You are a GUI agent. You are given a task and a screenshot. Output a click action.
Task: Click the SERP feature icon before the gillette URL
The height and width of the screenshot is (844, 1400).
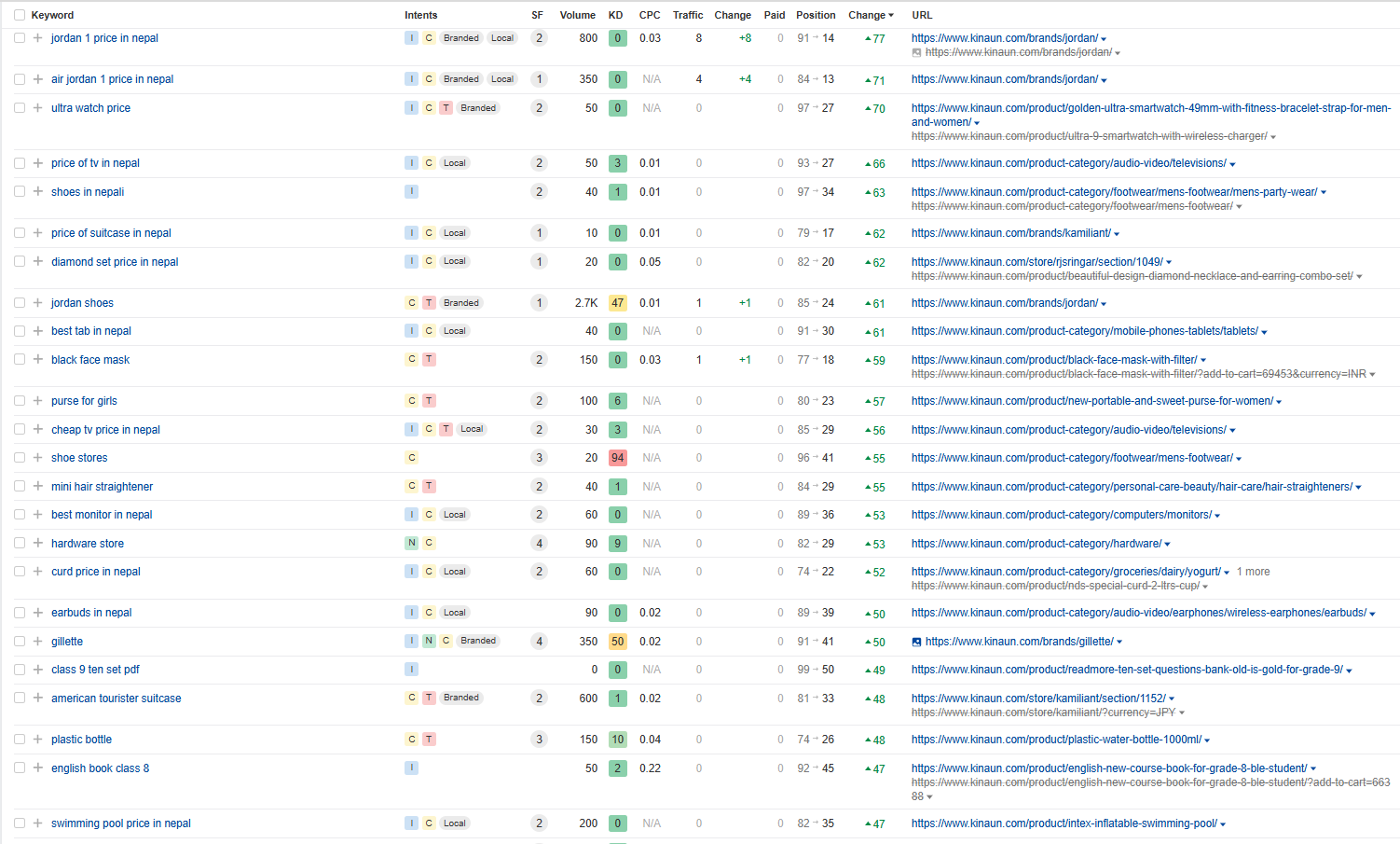[916, 642]
